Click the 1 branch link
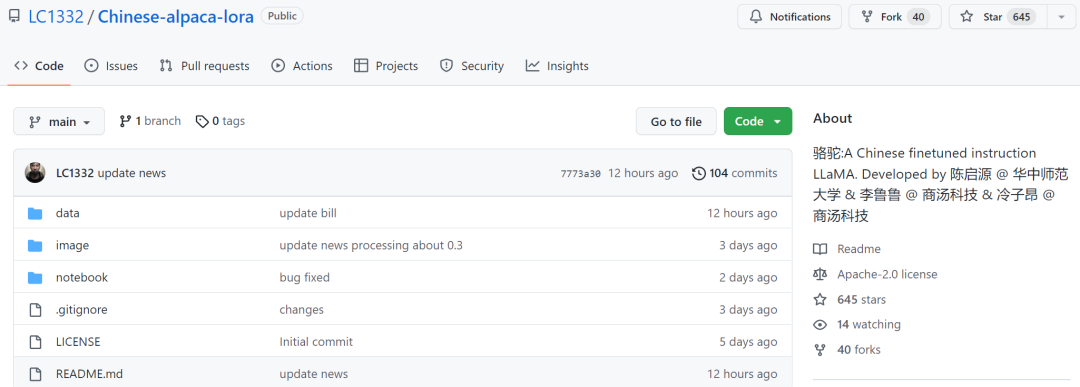This screenshot has width=1080, height=387. (150, 121)
